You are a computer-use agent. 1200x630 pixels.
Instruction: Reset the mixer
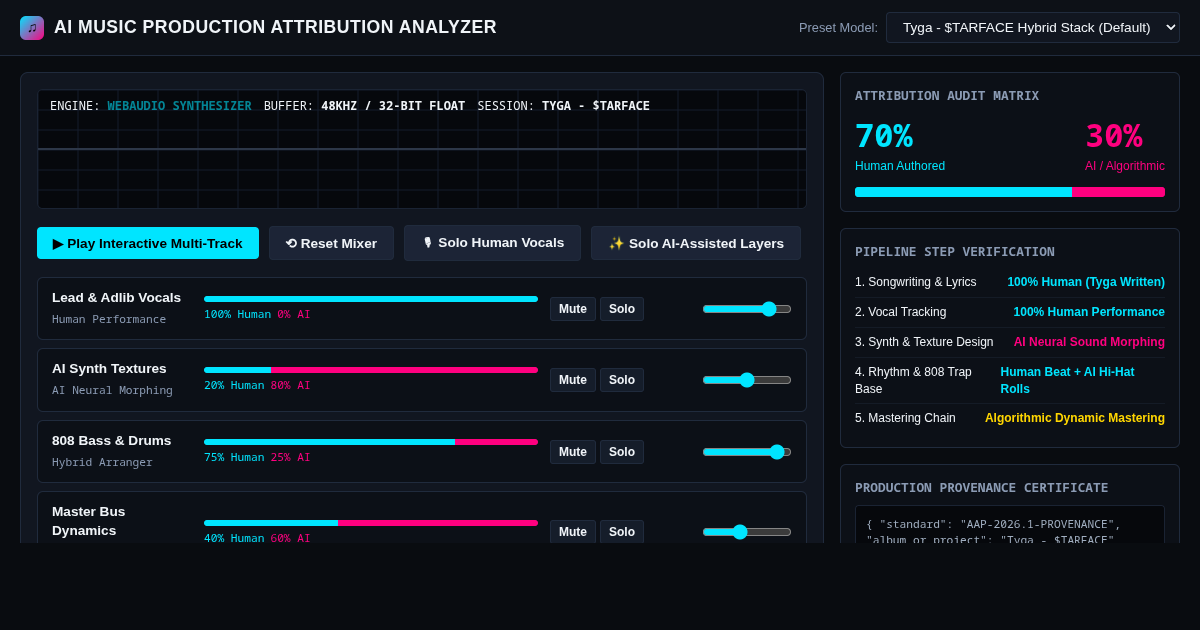click(331, 243)
